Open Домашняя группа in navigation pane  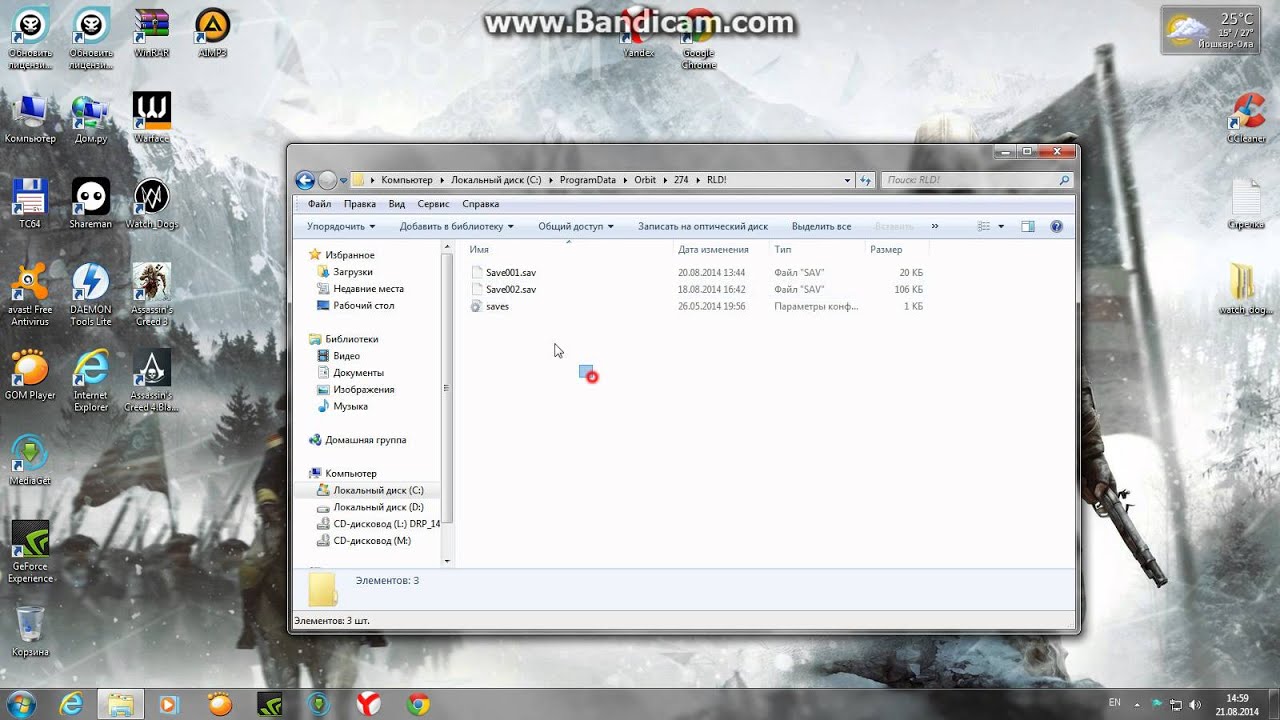(365, 440)
